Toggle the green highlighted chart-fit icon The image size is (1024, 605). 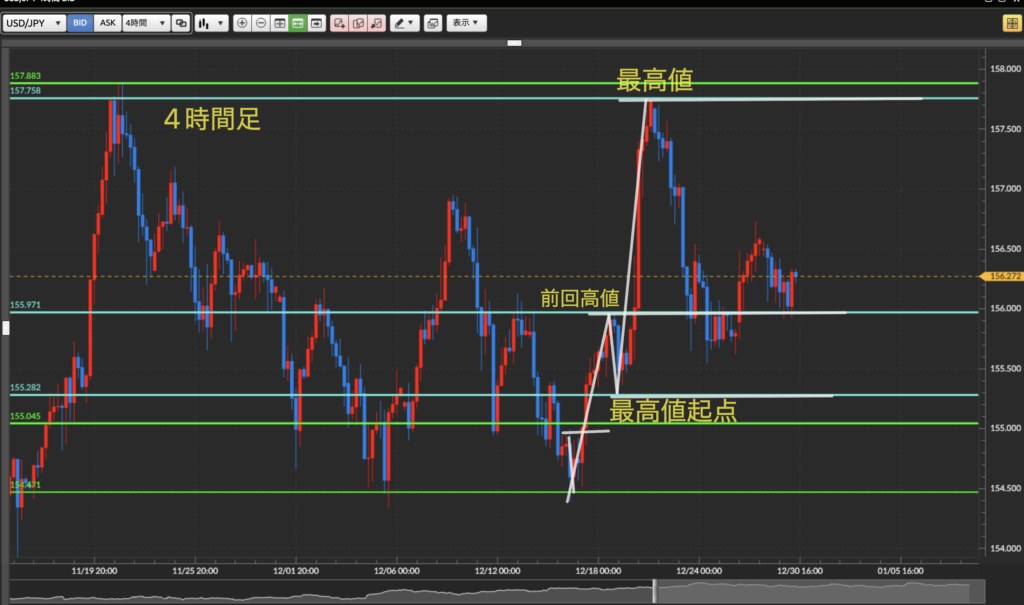[x=297, y=23]
